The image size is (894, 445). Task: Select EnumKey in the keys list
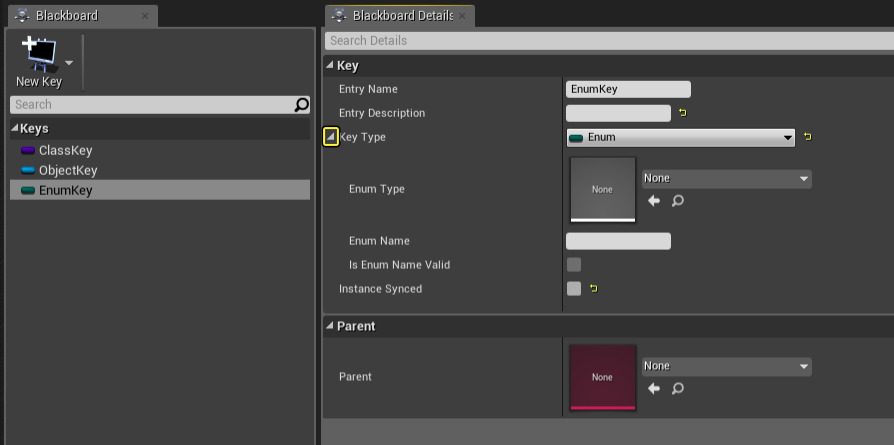[x=65, y=190]
